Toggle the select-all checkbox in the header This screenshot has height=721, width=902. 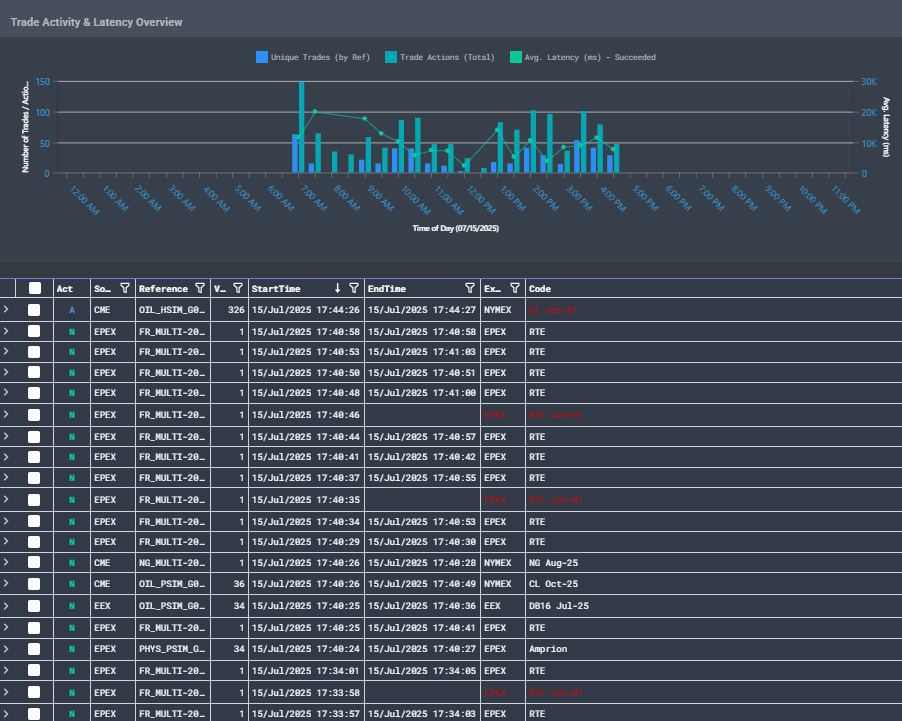point(35,288)
